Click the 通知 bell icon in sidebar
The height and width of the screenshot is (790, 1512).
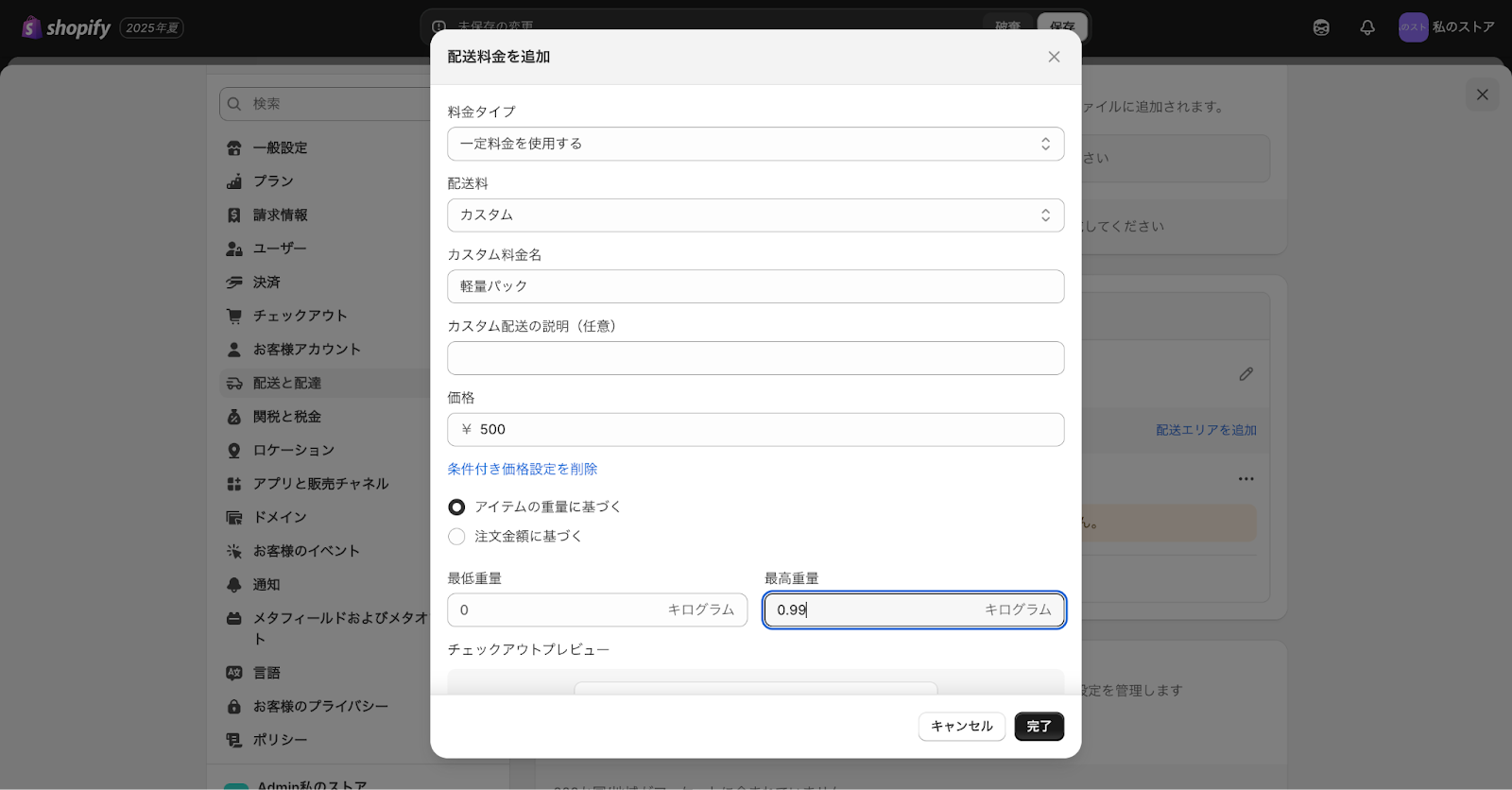coord(234,585)
